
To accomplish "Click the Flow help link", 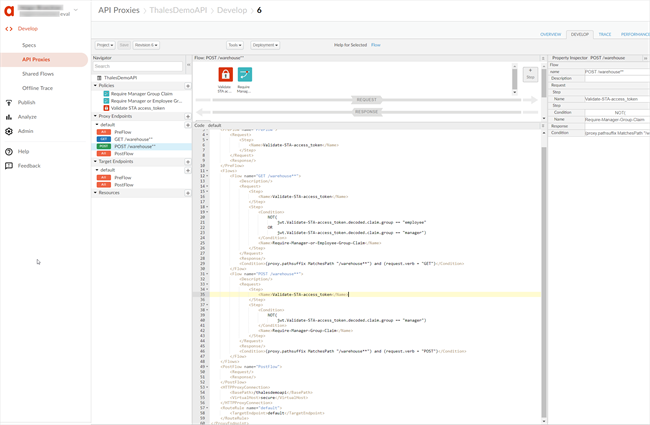I will coord(376,45).
